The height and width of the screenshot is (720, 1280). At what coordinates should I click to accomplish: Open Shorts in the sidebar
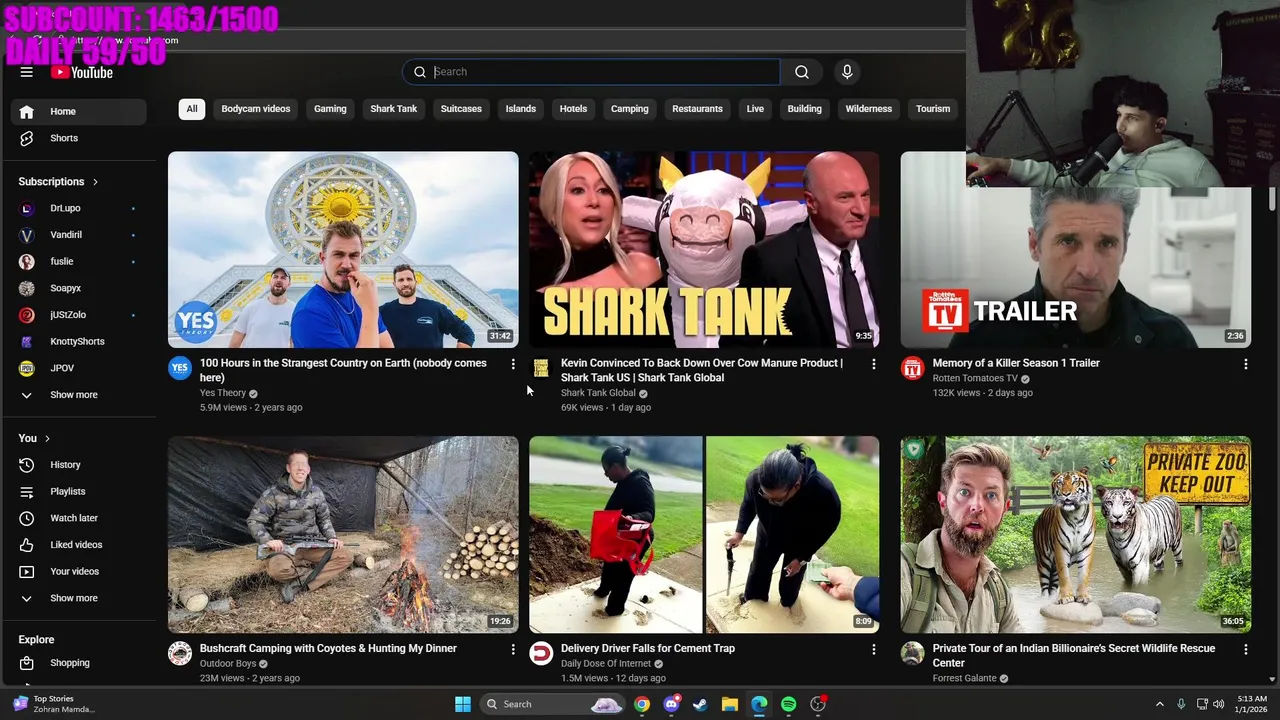78,138
